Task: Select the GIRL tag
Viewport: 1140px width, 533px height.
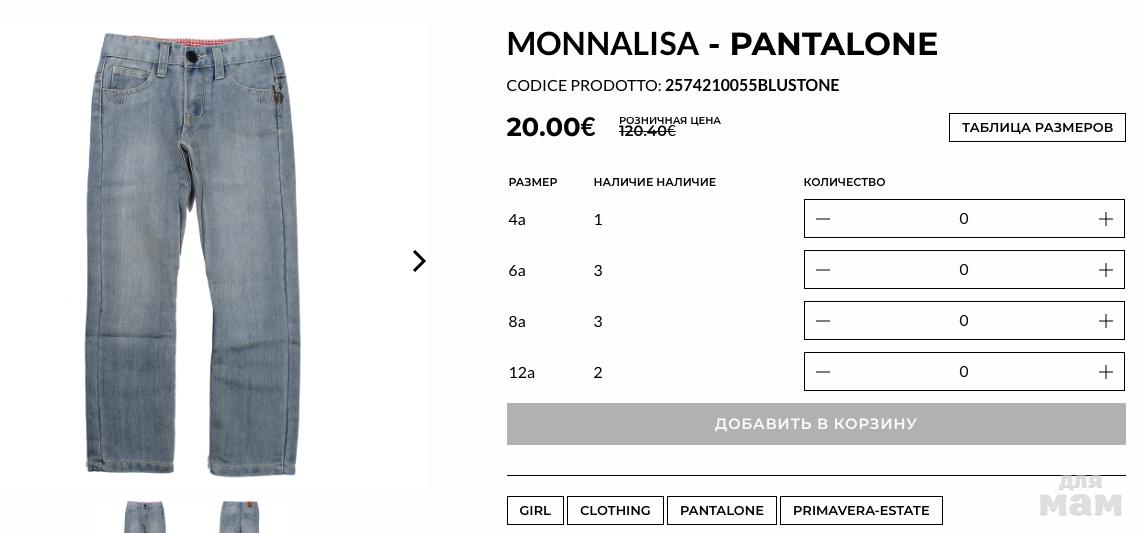Action: tap(535, 510)
